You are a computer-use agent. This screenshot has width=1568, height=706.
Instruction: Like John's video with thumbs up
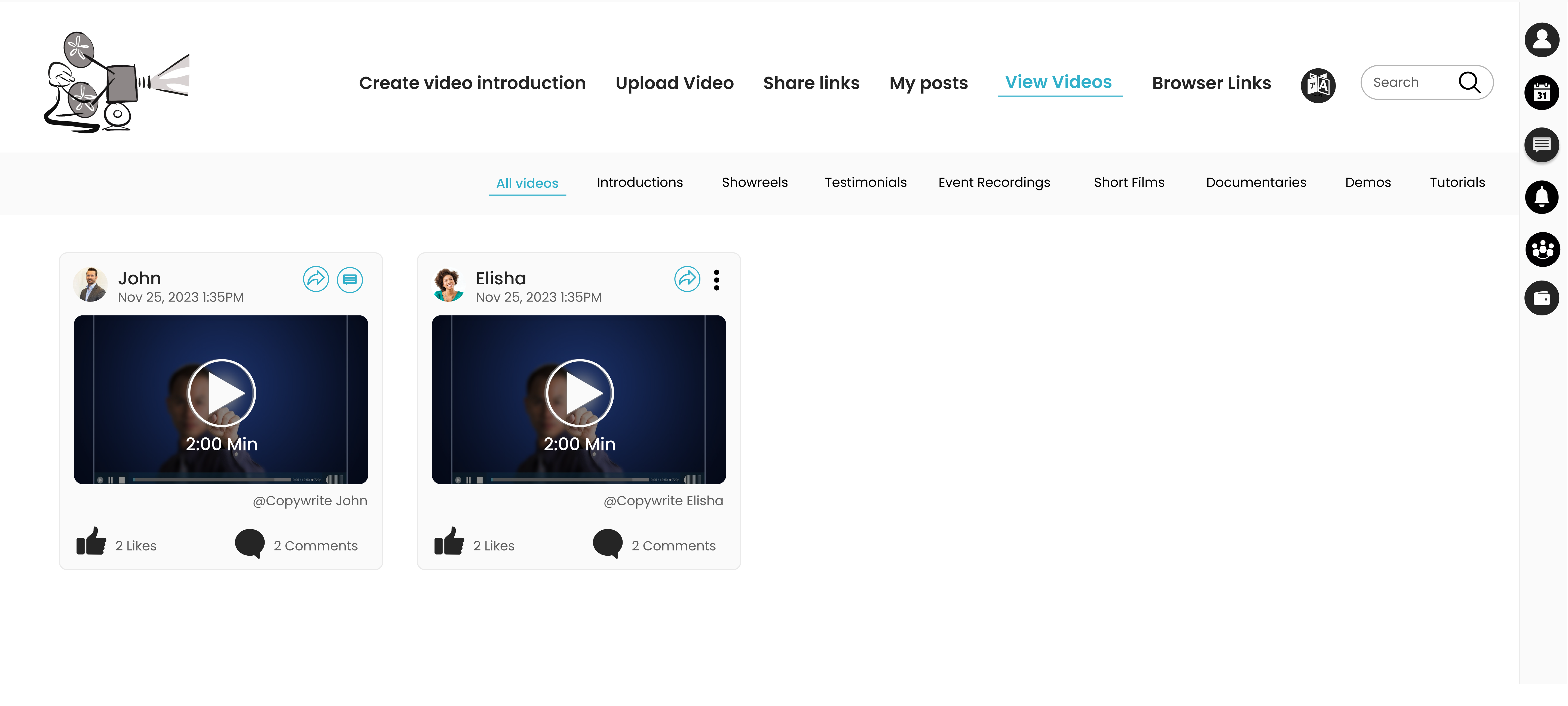point(91,541)
